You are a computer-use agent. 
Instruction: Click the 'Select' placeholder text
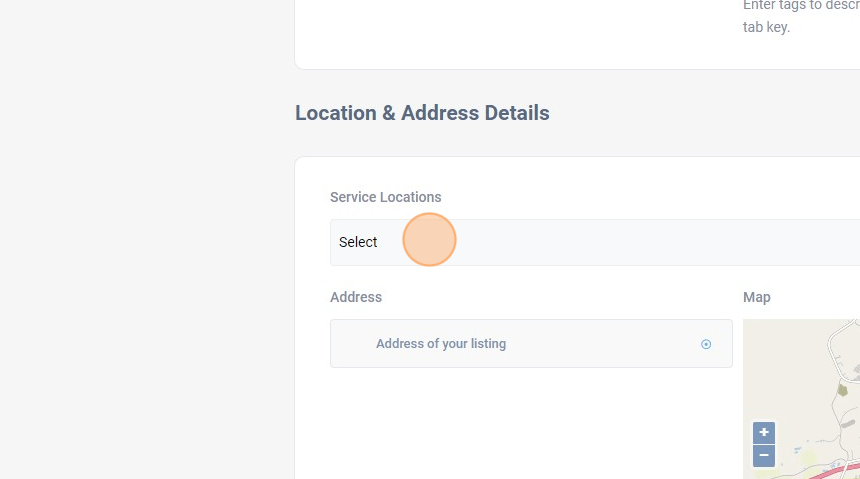[358, 242]
